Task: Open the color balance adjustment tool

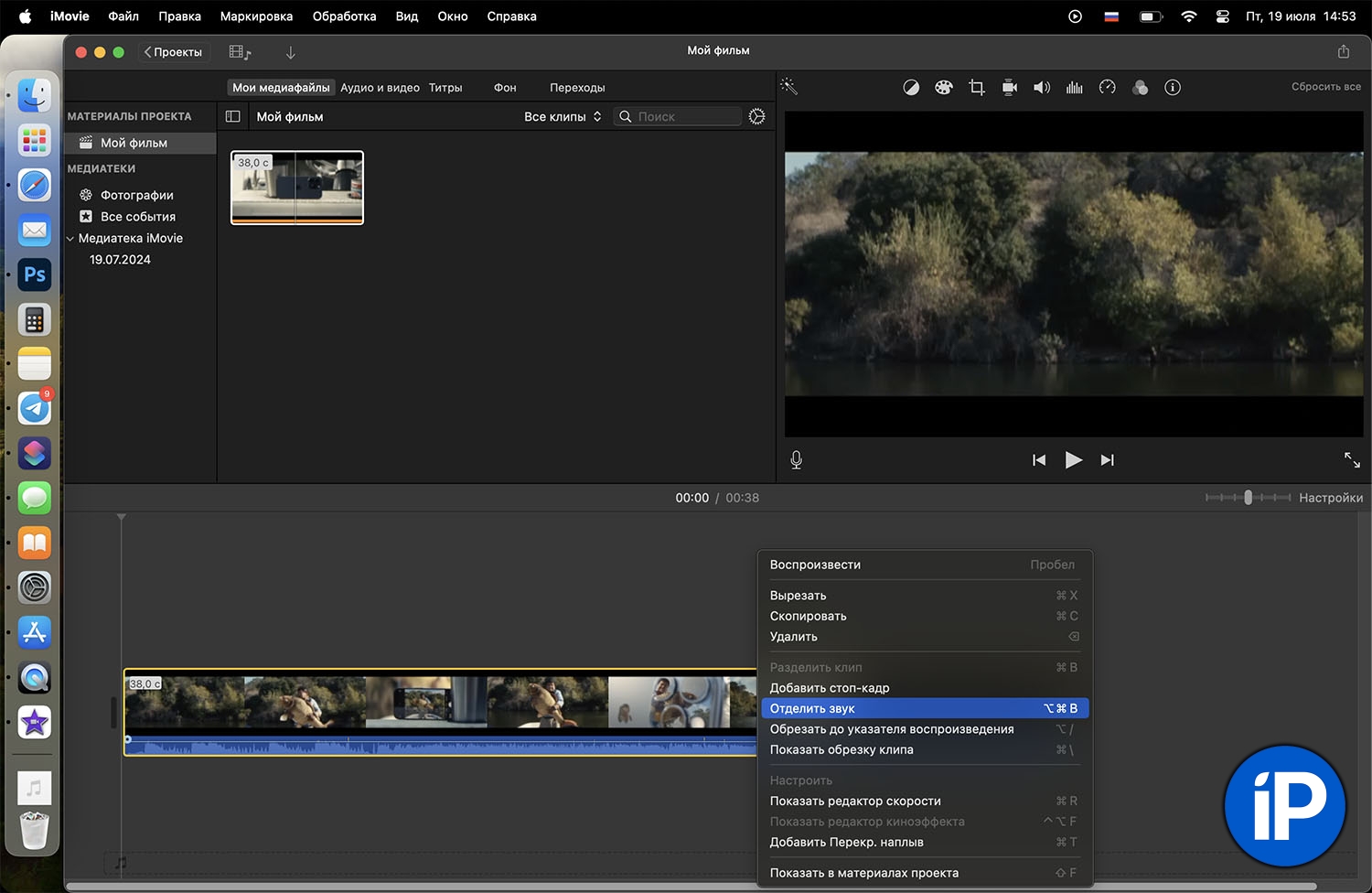Action: [x=911, y=88]
